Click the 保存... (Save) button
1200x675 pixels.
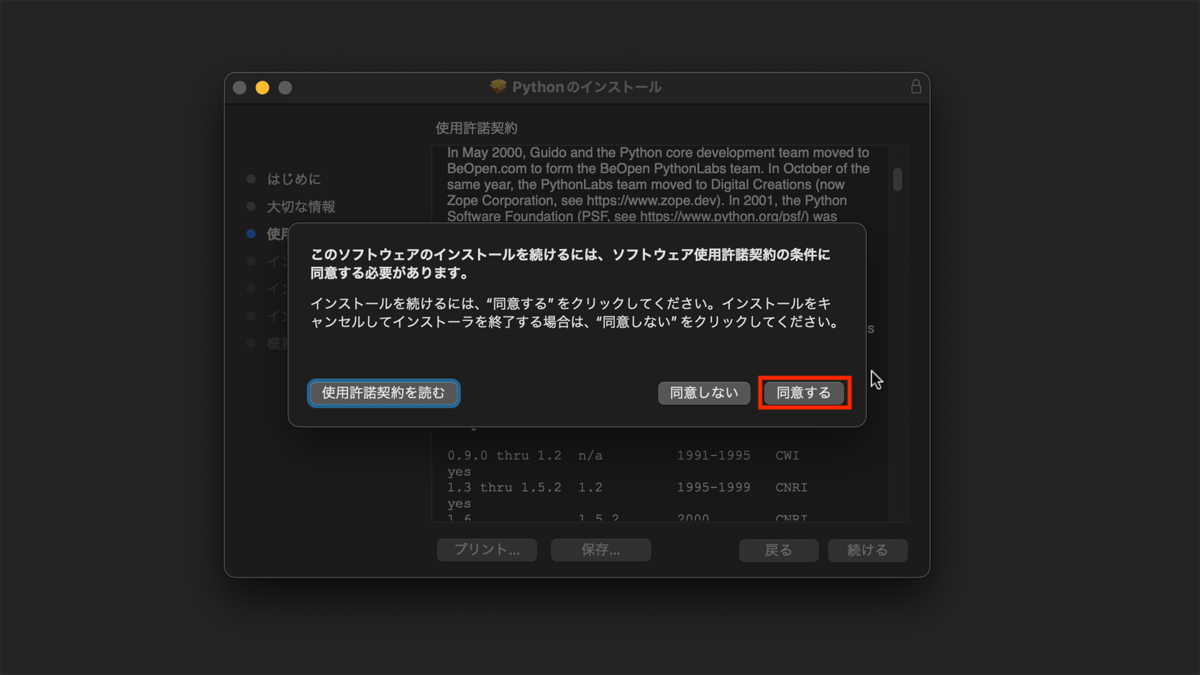[601, 550]
